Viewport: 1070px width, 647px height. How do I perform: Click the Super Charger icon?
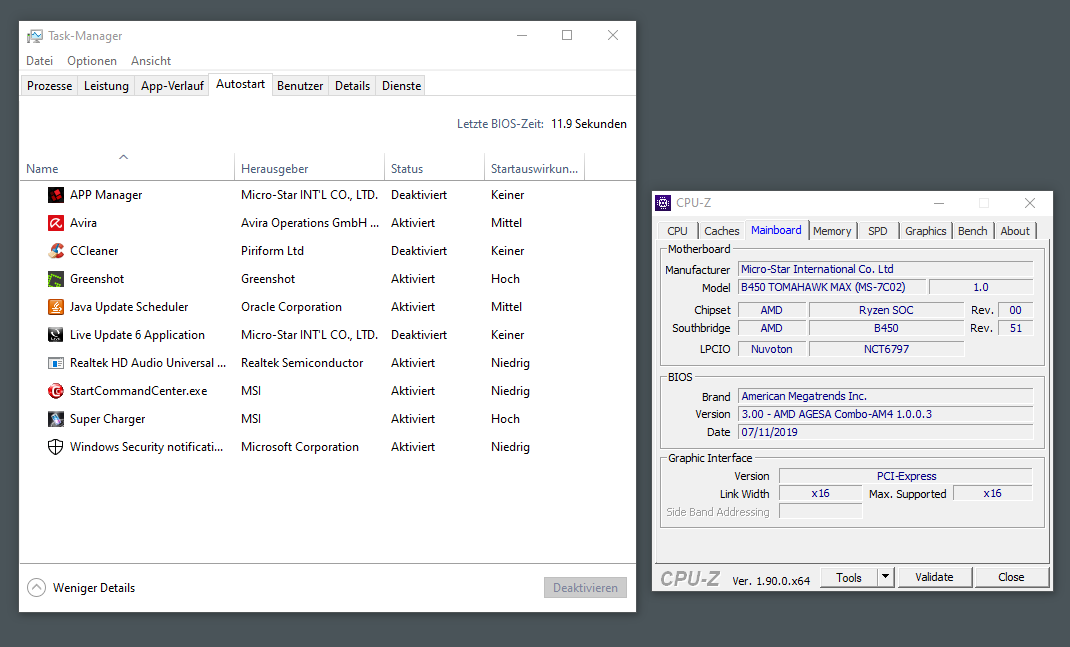[56, 419]
